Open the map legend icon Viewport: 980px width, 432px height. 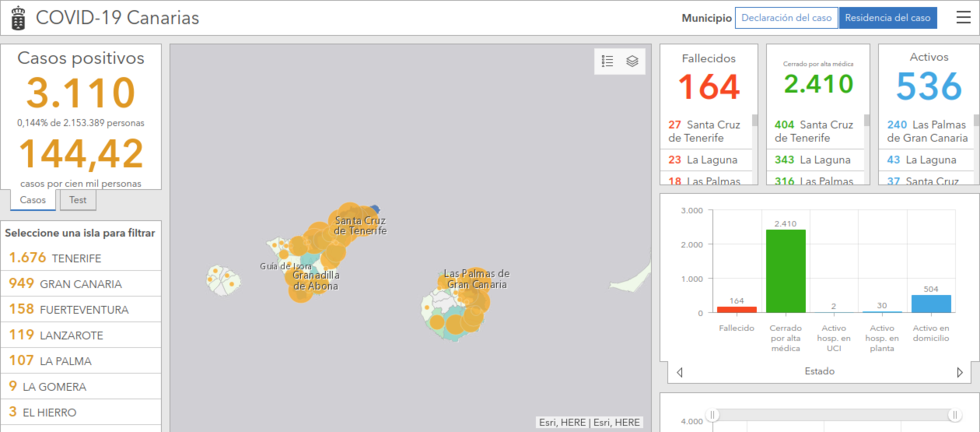click(x=608, y=61)
